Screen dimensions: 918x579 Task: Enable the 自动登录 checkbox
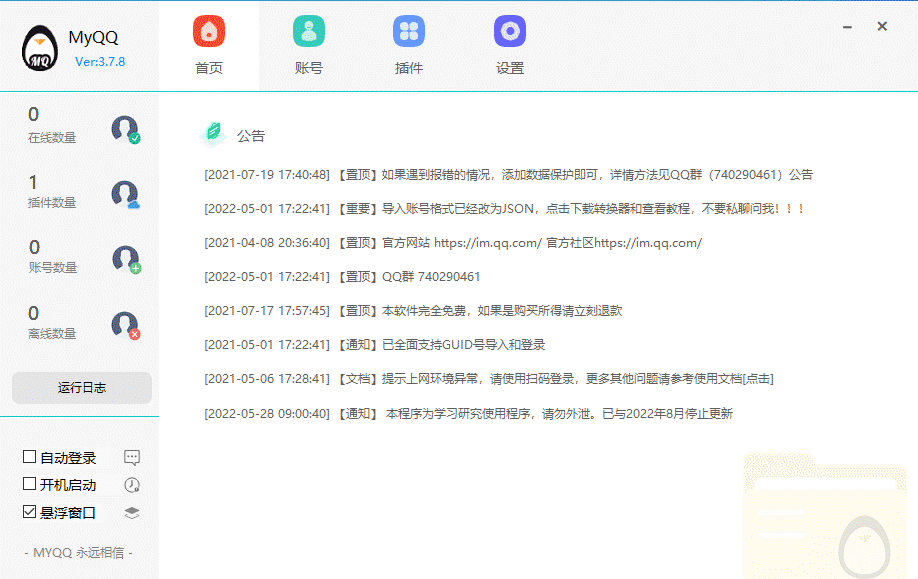click(29, 457)
